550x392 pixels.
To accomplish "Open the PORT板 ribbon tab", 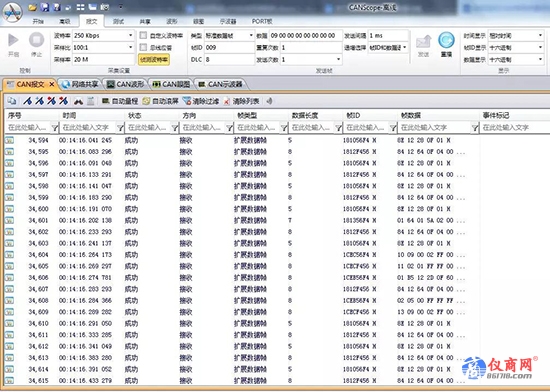I will [262, 21].
